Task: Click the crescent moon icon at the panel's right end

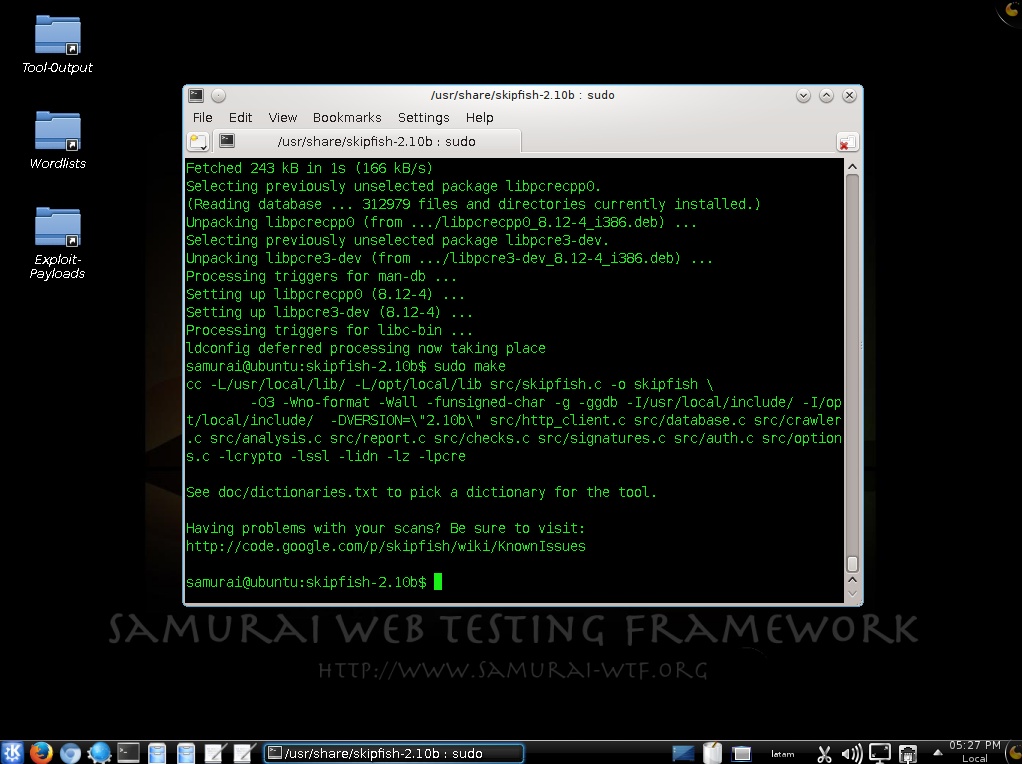Action: [1012, 754]
